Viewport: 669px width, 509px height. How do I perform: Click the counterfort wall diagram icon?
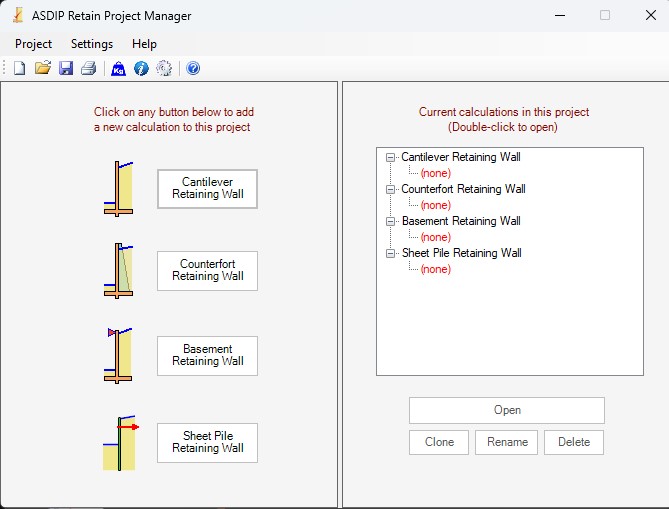point(118,270)
